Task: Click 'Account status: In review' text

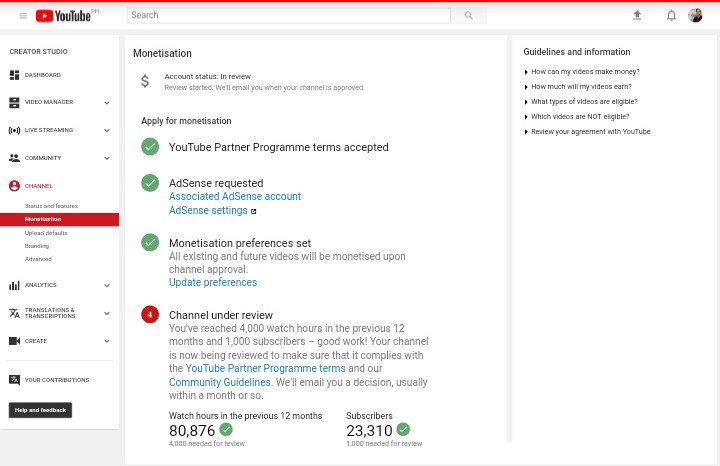Action: [208, 76]
